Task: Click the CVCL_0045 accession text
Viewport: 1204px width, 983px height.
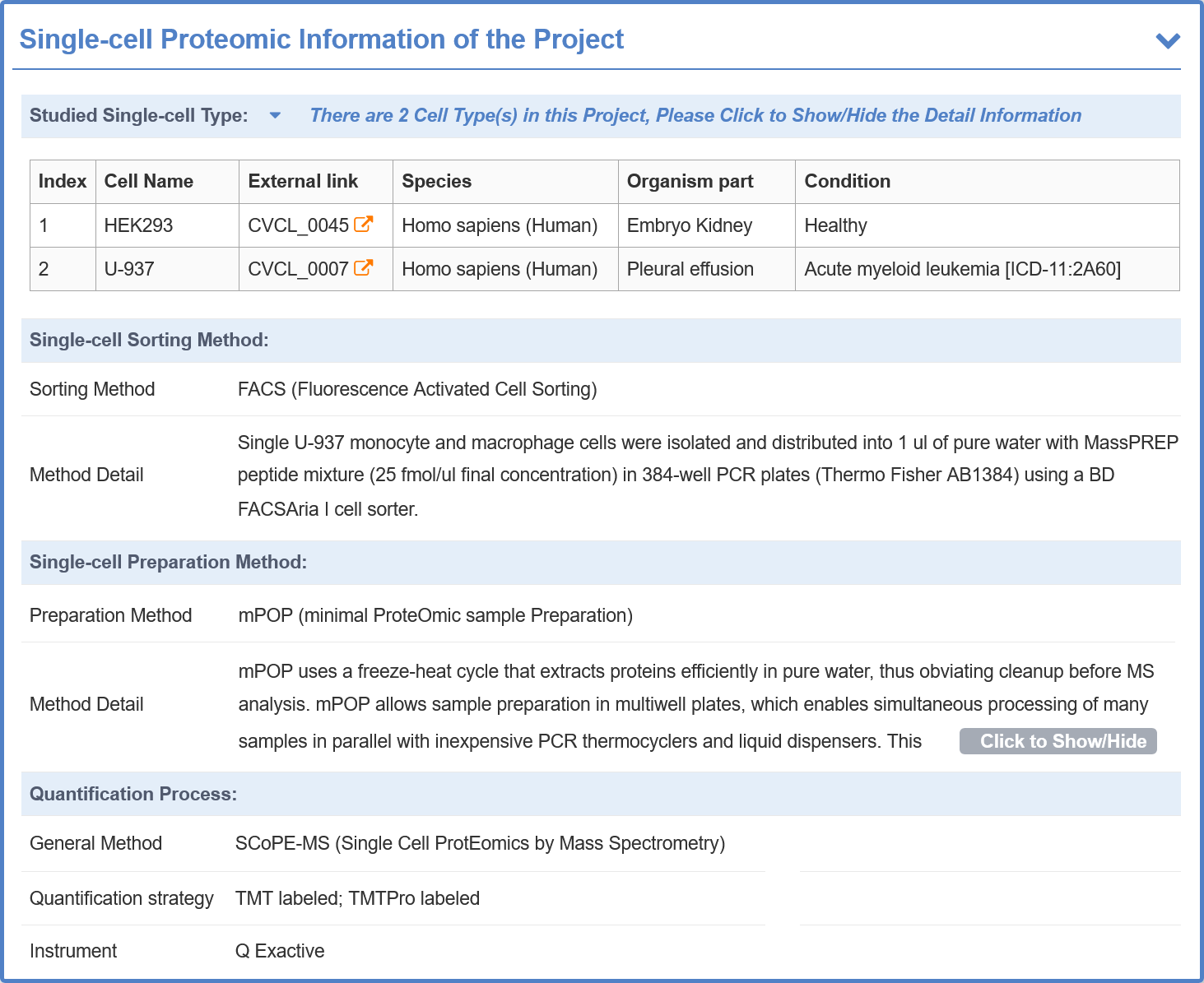Action: pyautogui.click(x=298, y=225)
